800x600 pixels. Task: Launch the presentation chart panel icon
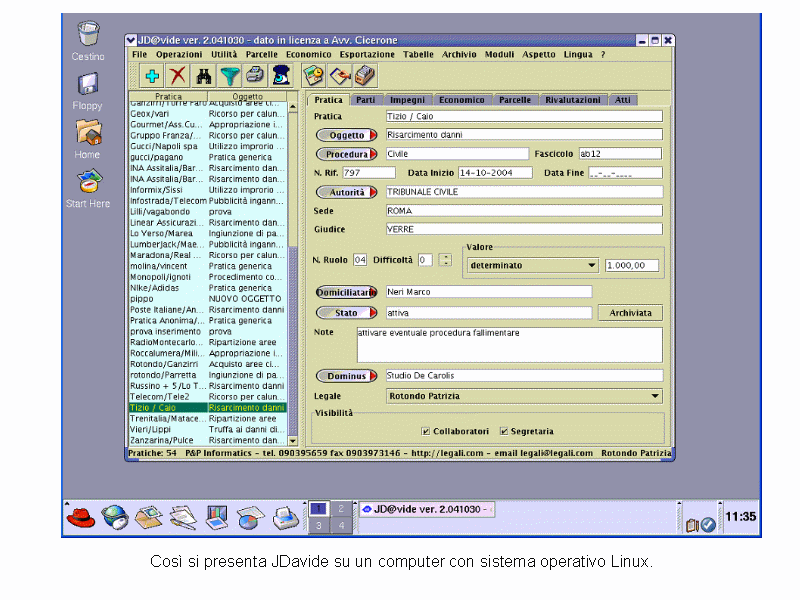coord(217,517)
